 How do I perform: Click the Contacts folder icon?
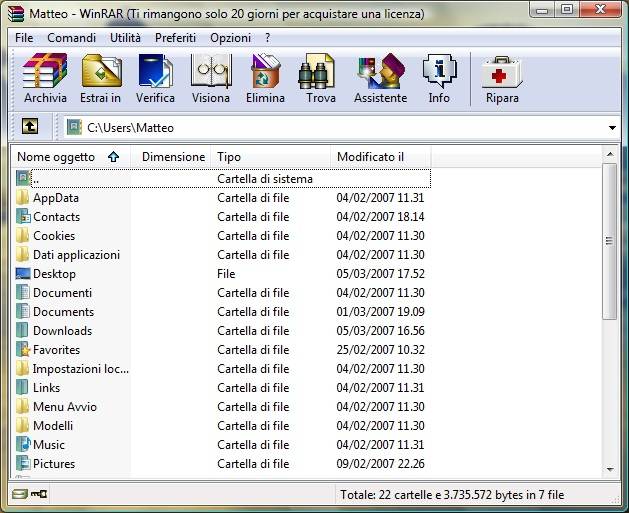tap(23, 217)
